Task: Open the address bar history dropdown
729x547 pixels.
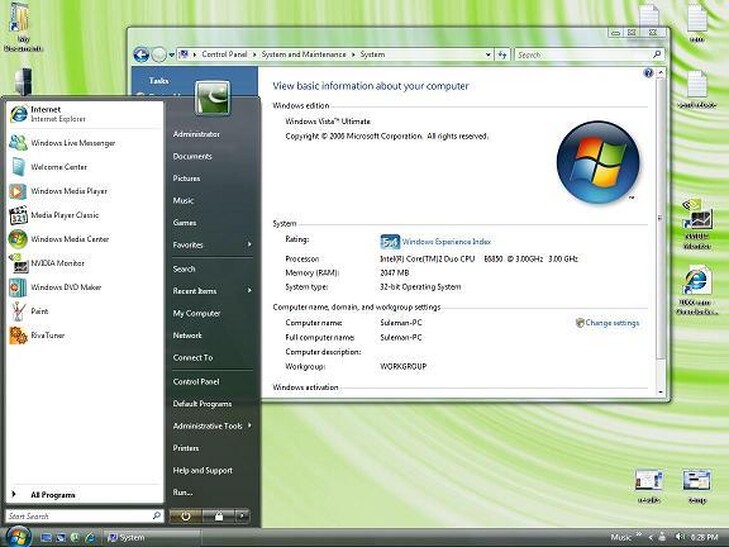Action: click(x=488, y=55)
